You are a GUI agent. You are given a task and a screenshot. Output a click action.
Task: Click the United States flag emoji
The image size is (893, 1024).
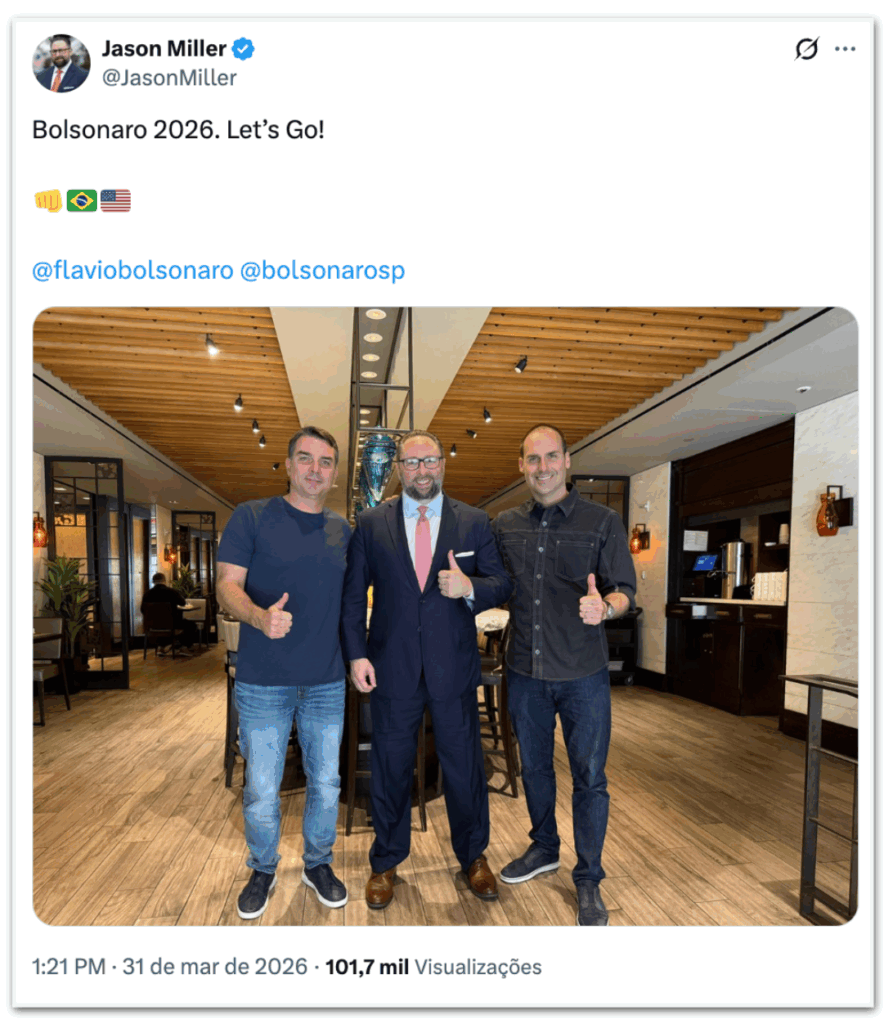(x=116, y=200)
